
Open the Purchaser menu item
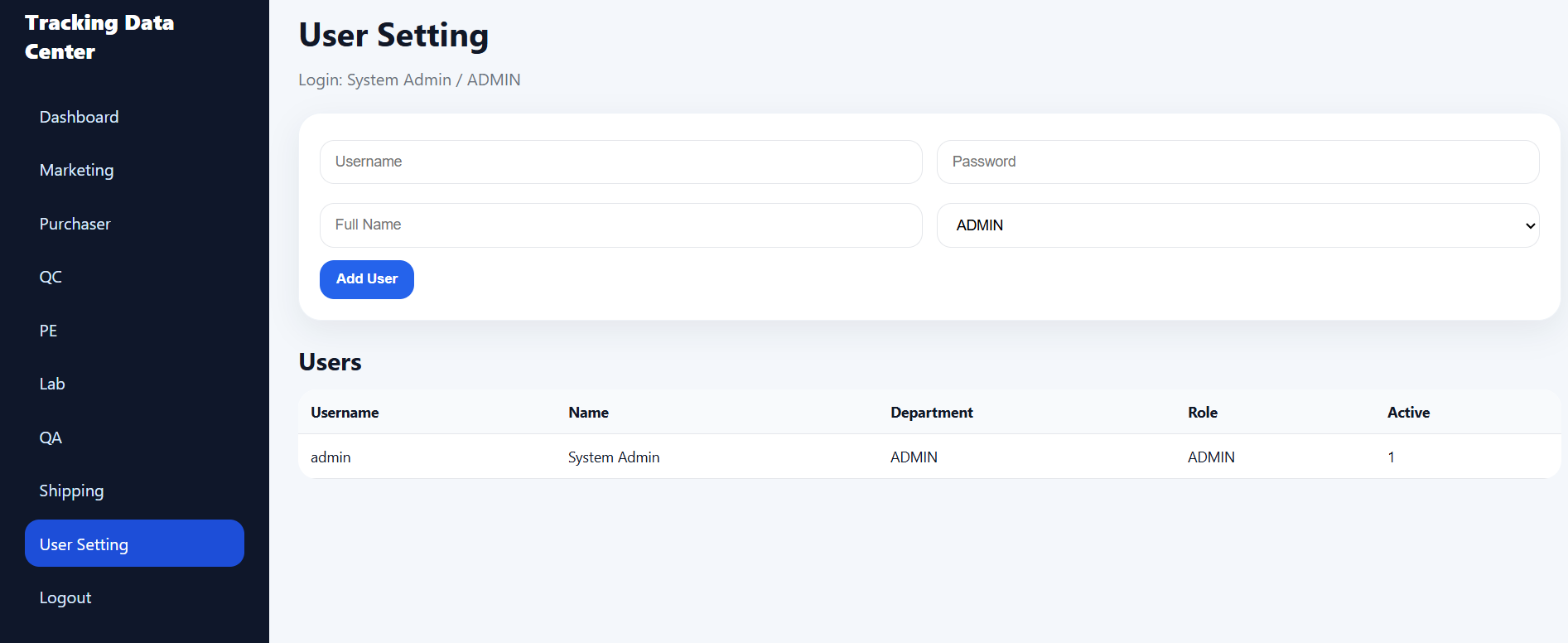[134, 224]
